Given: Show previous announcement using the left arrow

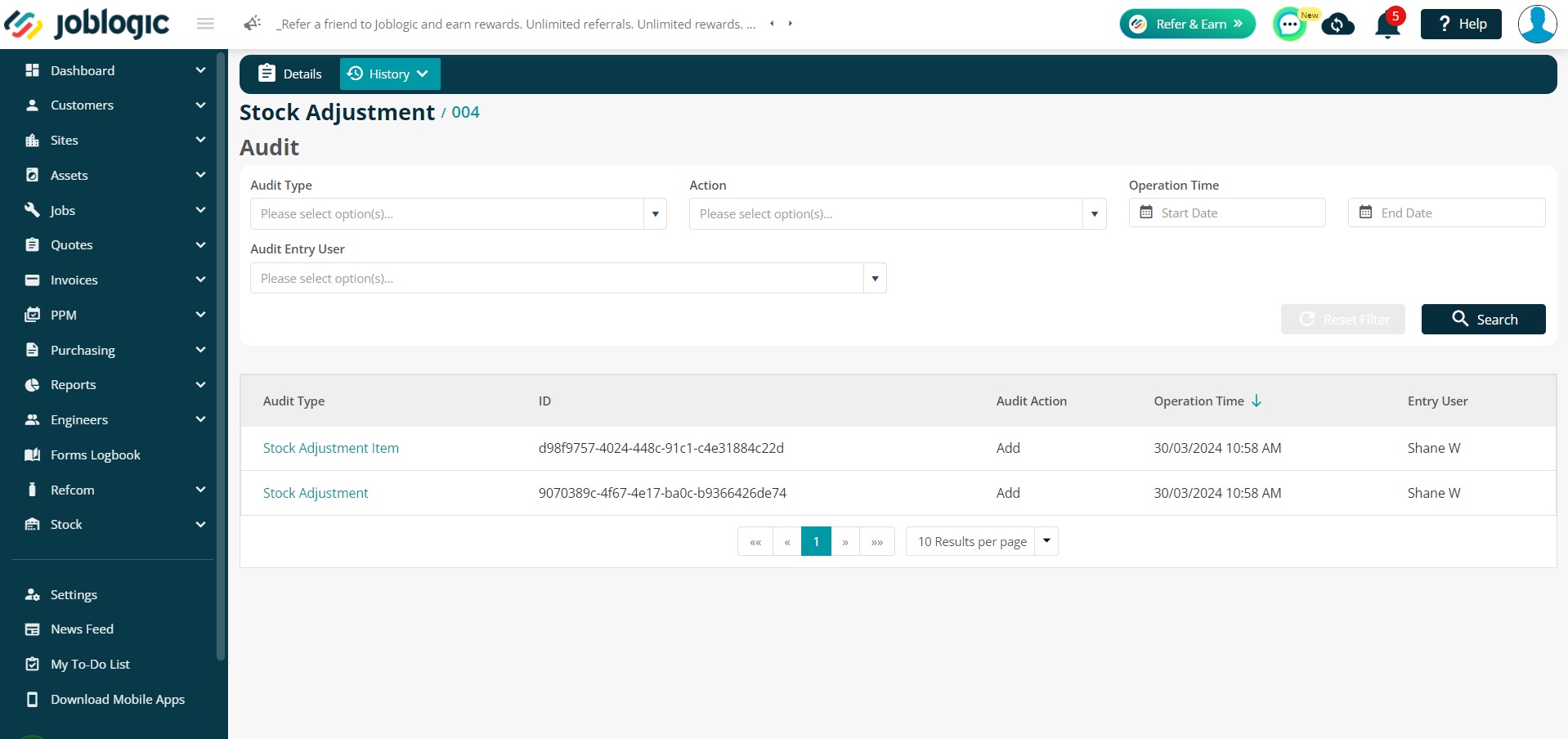Looking at the screenshot, I should point(772,24).
